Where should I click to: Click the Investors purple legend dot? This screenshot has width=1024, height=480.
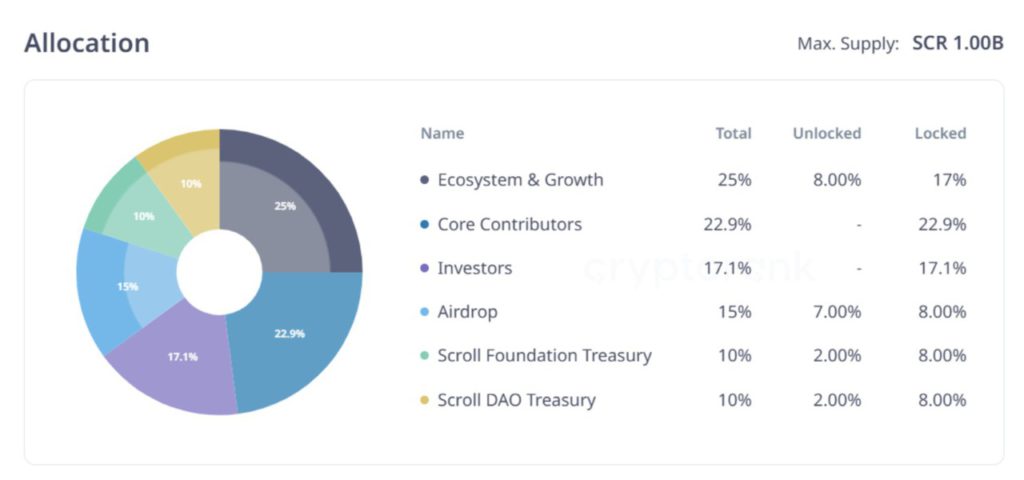tap(425, 268)
